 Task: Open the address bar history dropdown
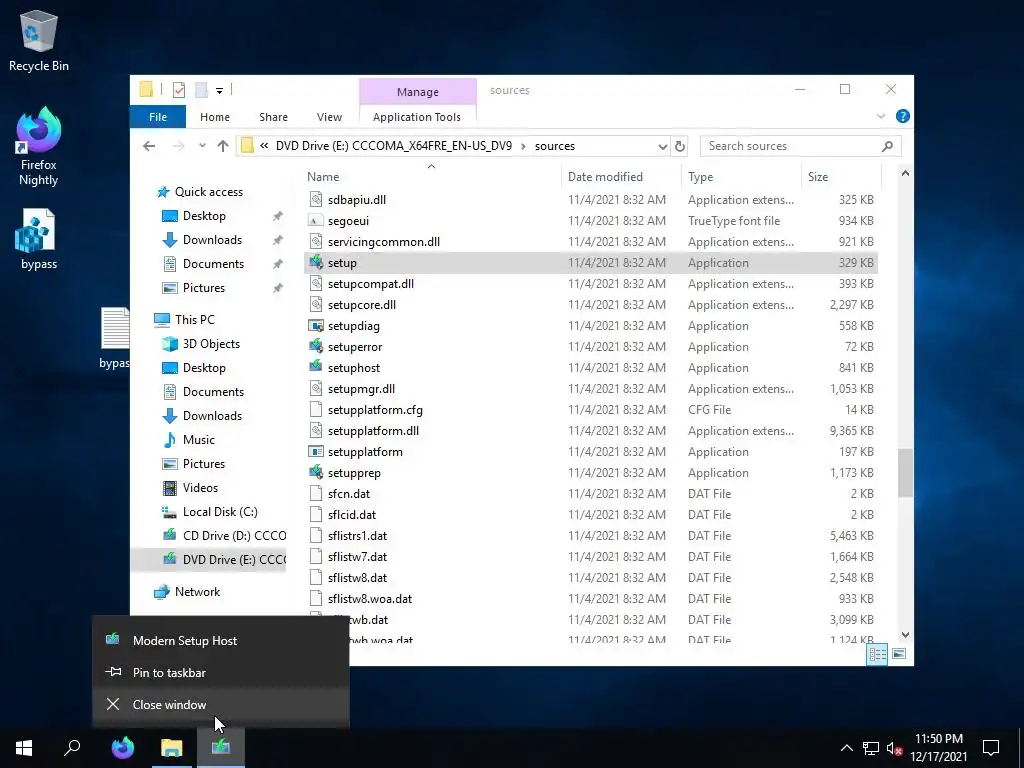coord(662,146)
